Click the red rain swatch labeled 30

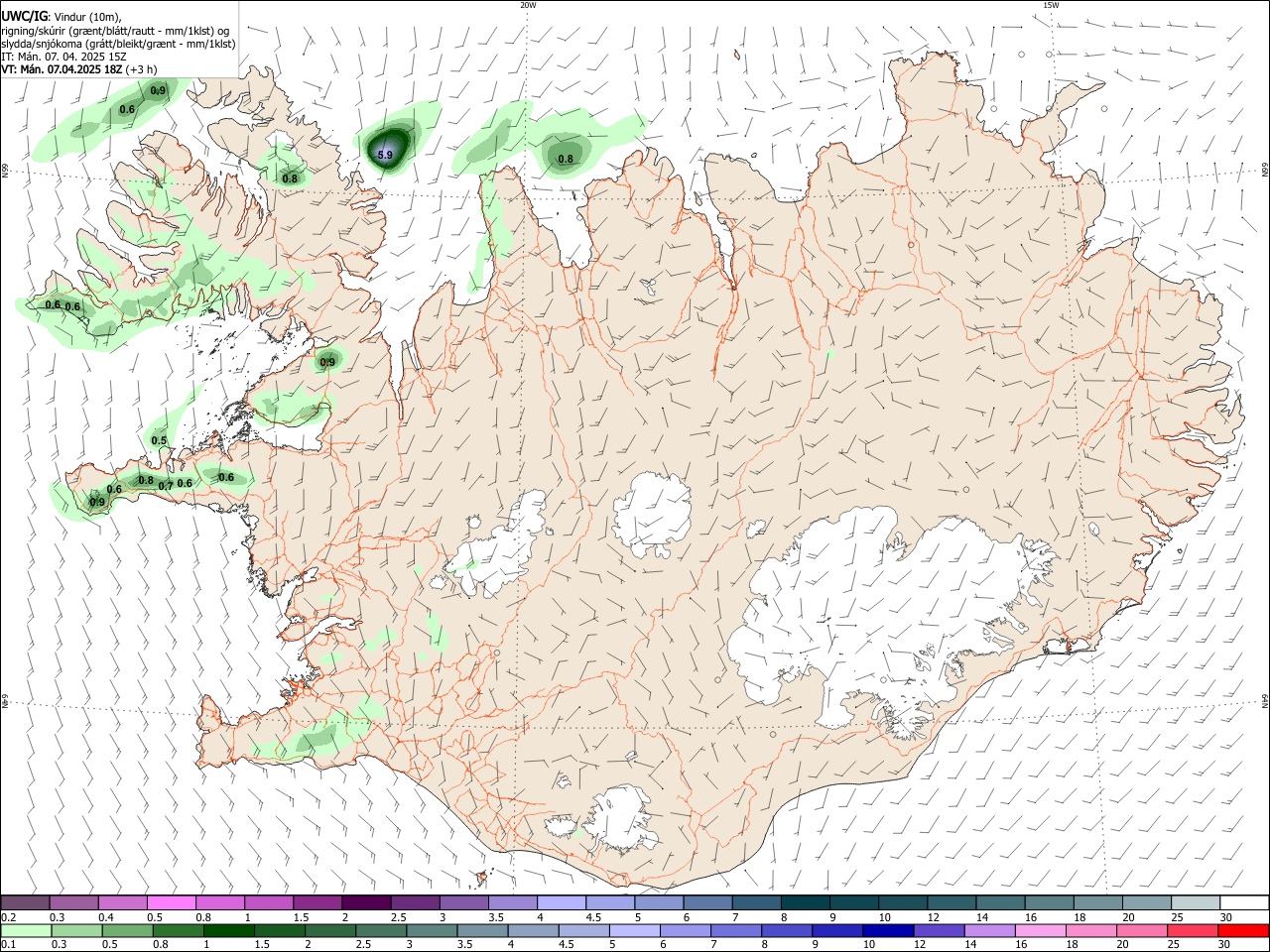pos(1242,931)
